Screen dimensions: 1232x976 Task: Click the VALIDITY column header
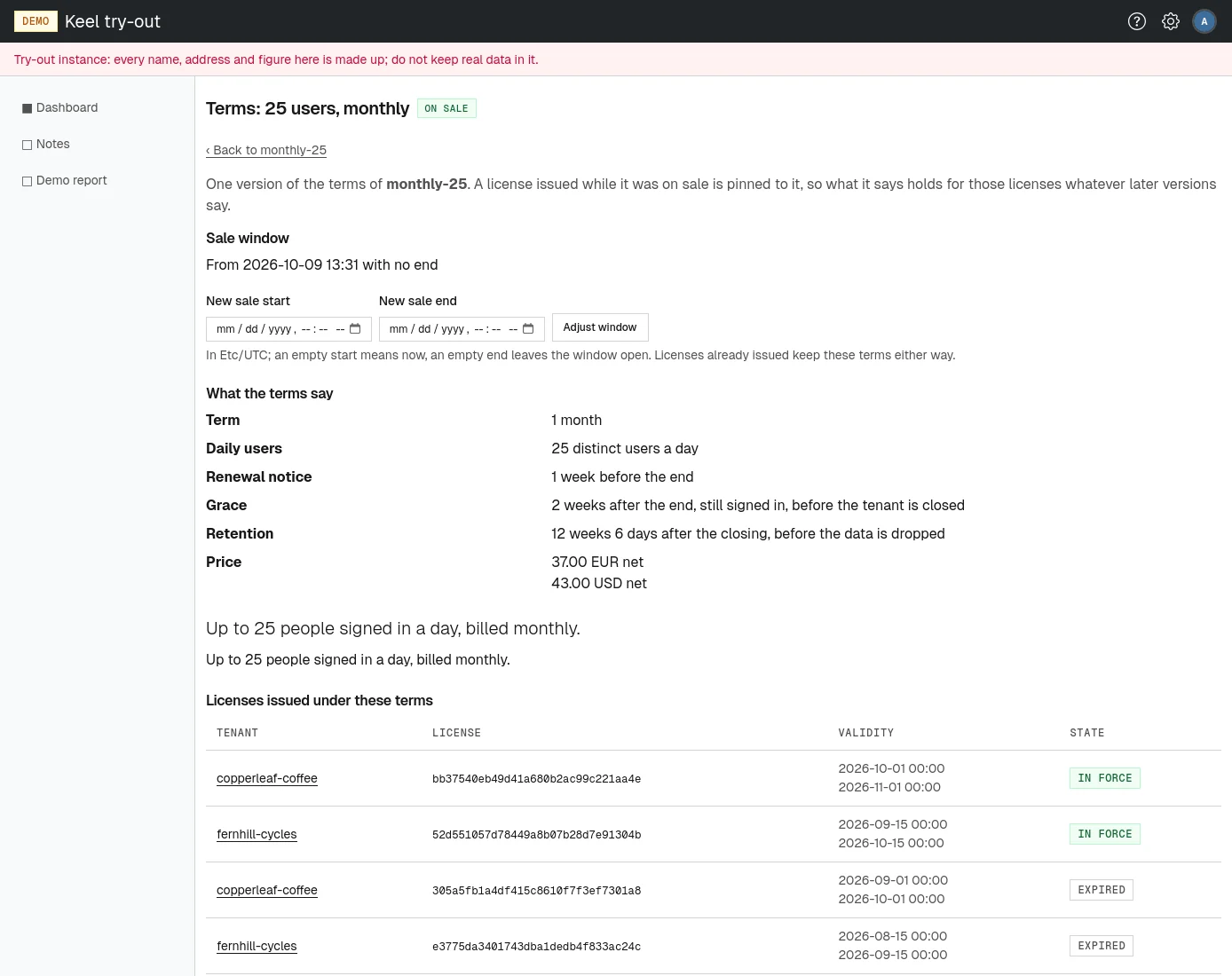(866, 733)
